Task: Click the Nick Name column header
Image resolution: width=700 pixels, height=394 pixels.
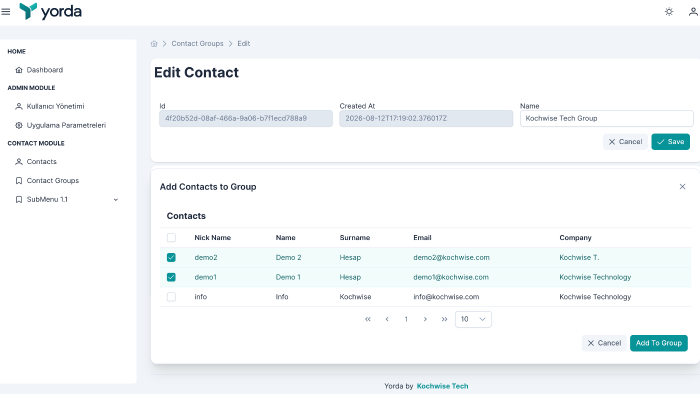Action: [212, 238]
